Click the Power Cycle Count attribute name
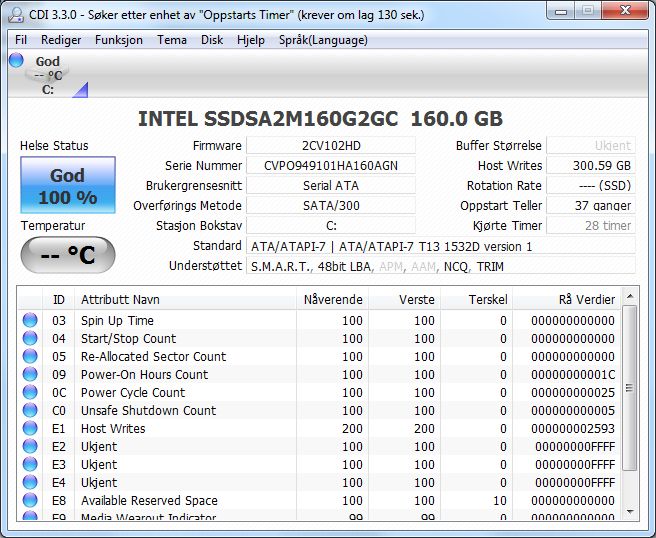This screenshot has width=656, height=538. (133, 392)
